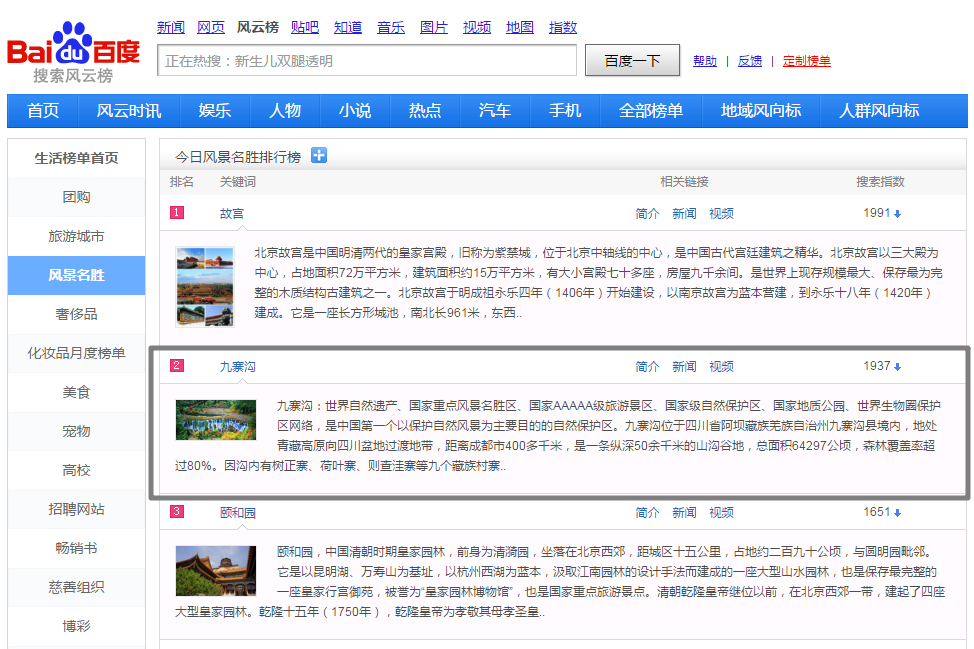Select 旅游城市 in the sidebar
This screenshot has width=974, height=649.
76,236
